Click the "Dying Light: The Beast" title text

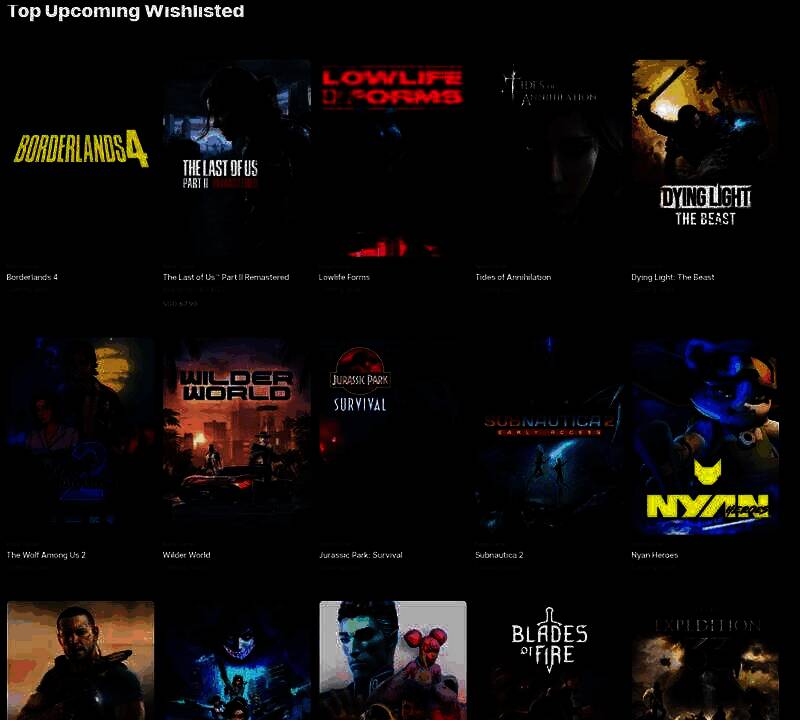click(673, 277)
